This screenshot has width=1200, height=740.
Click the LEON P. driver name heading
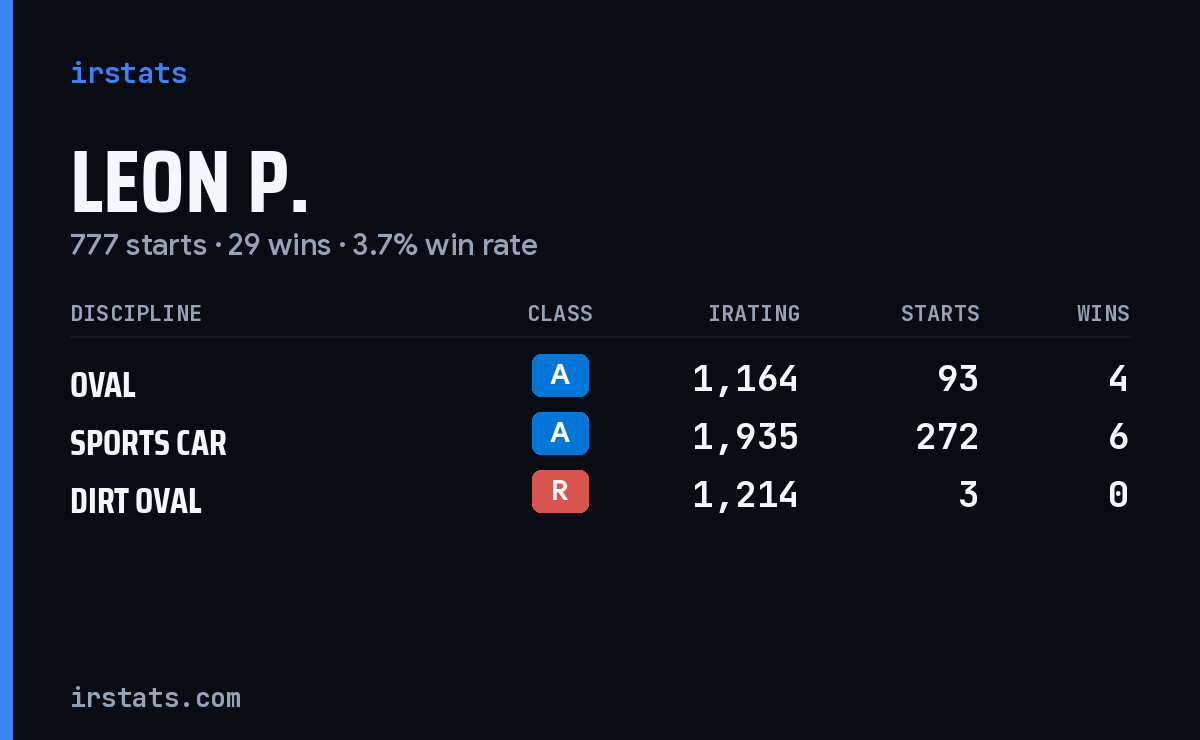(189, 184)
